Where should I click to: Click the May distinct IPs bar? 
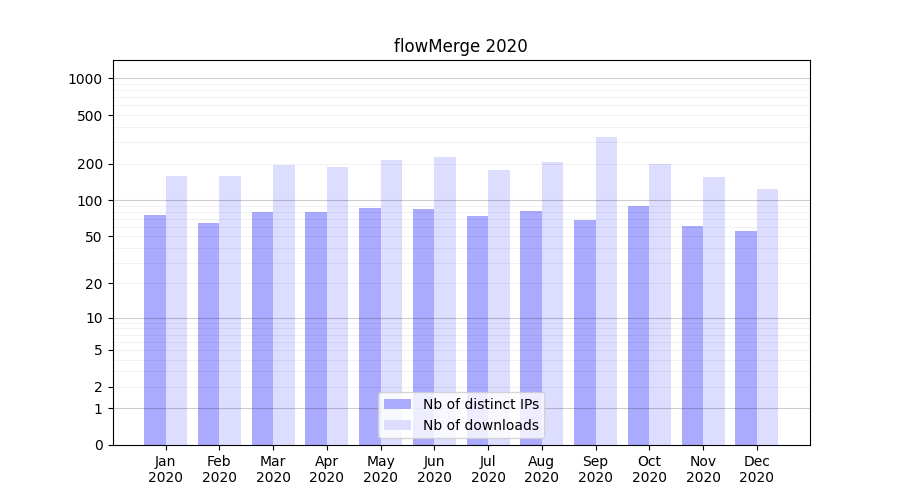(370, 326)
